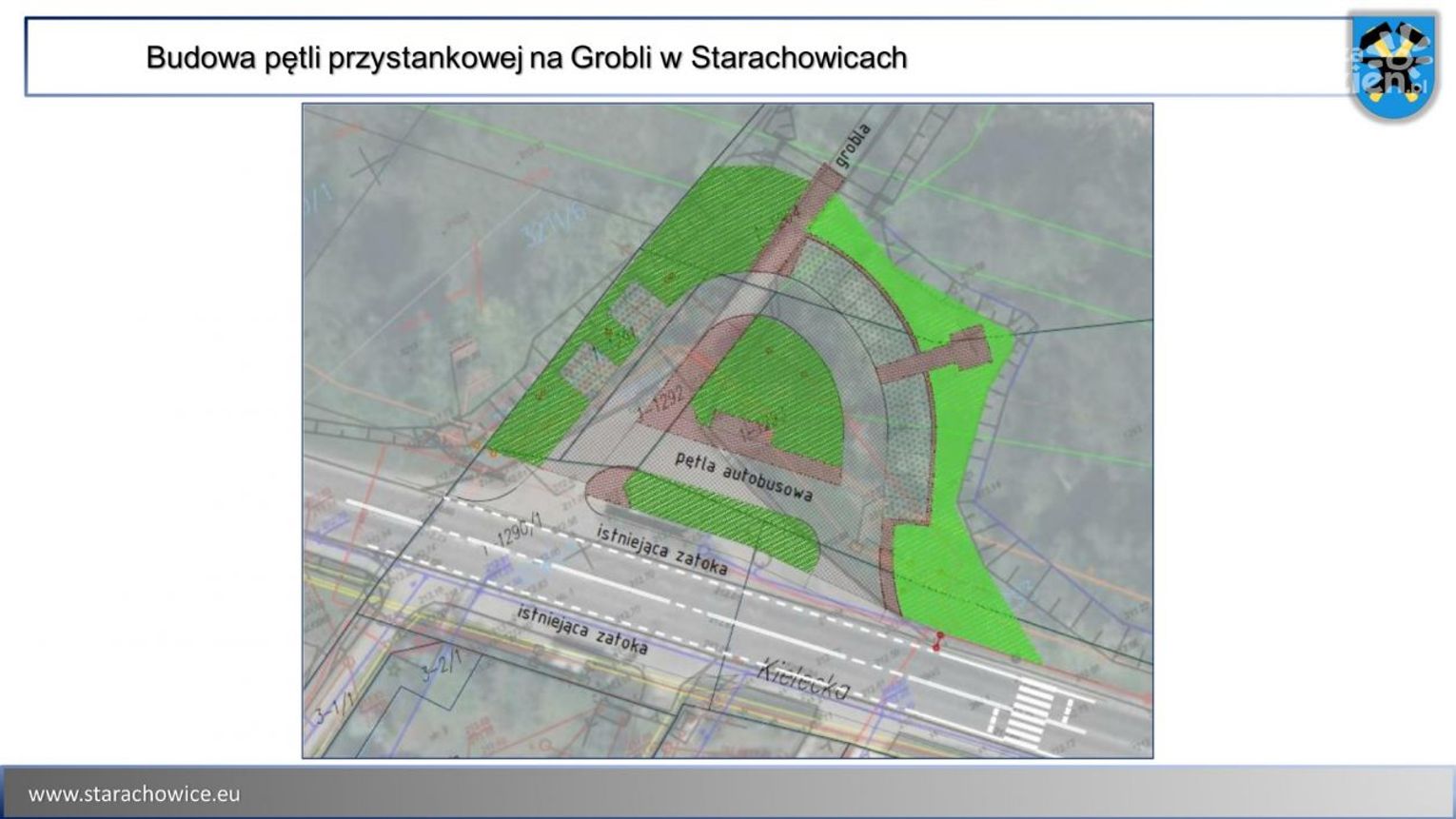
Task: Click the 'grobla' text label
Action: click(x=854, y=146)
